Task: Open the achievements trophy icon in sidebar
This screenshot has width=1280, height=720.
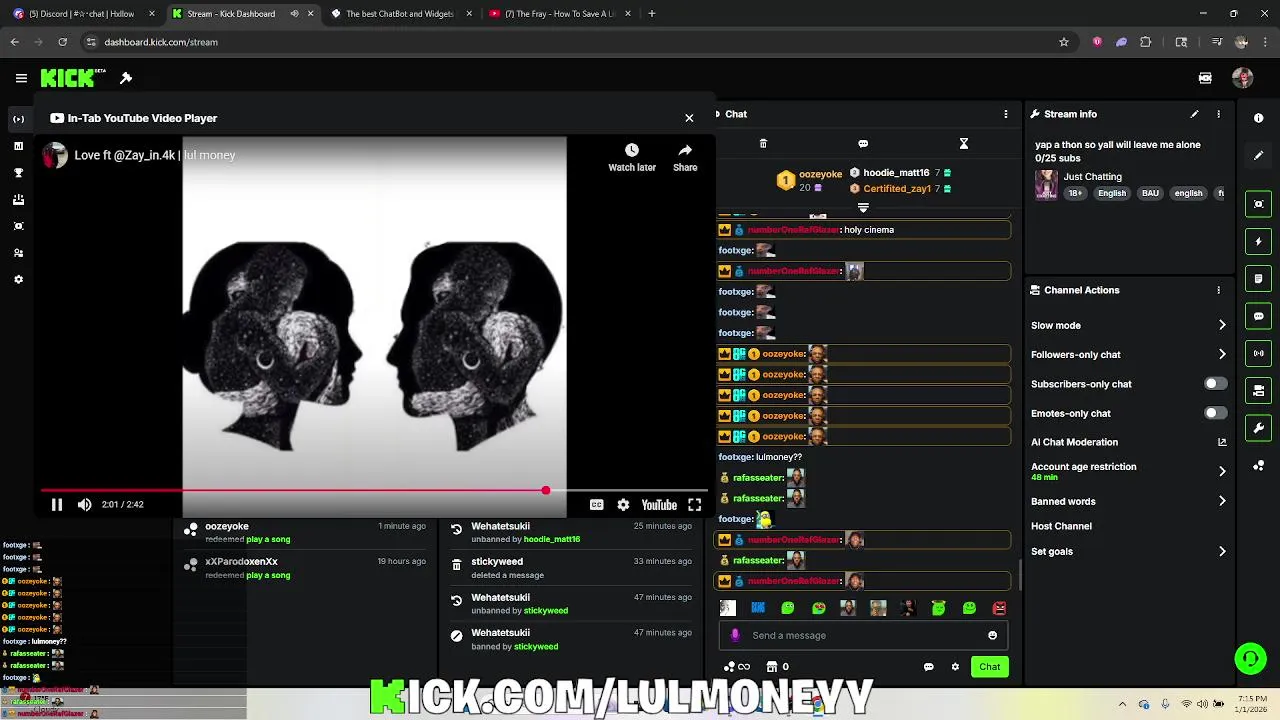Action: (18, 173)
